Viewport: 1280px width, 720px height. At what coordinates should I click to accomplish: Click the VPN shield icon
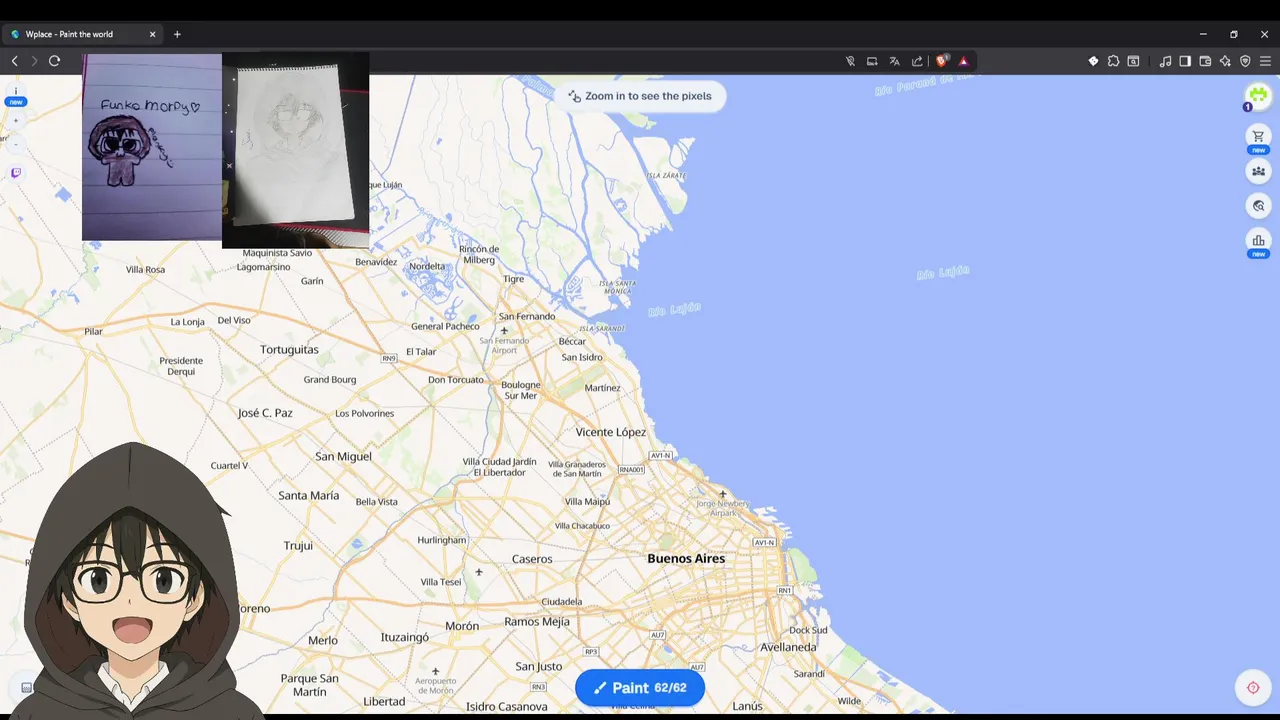pos(1245,61)
